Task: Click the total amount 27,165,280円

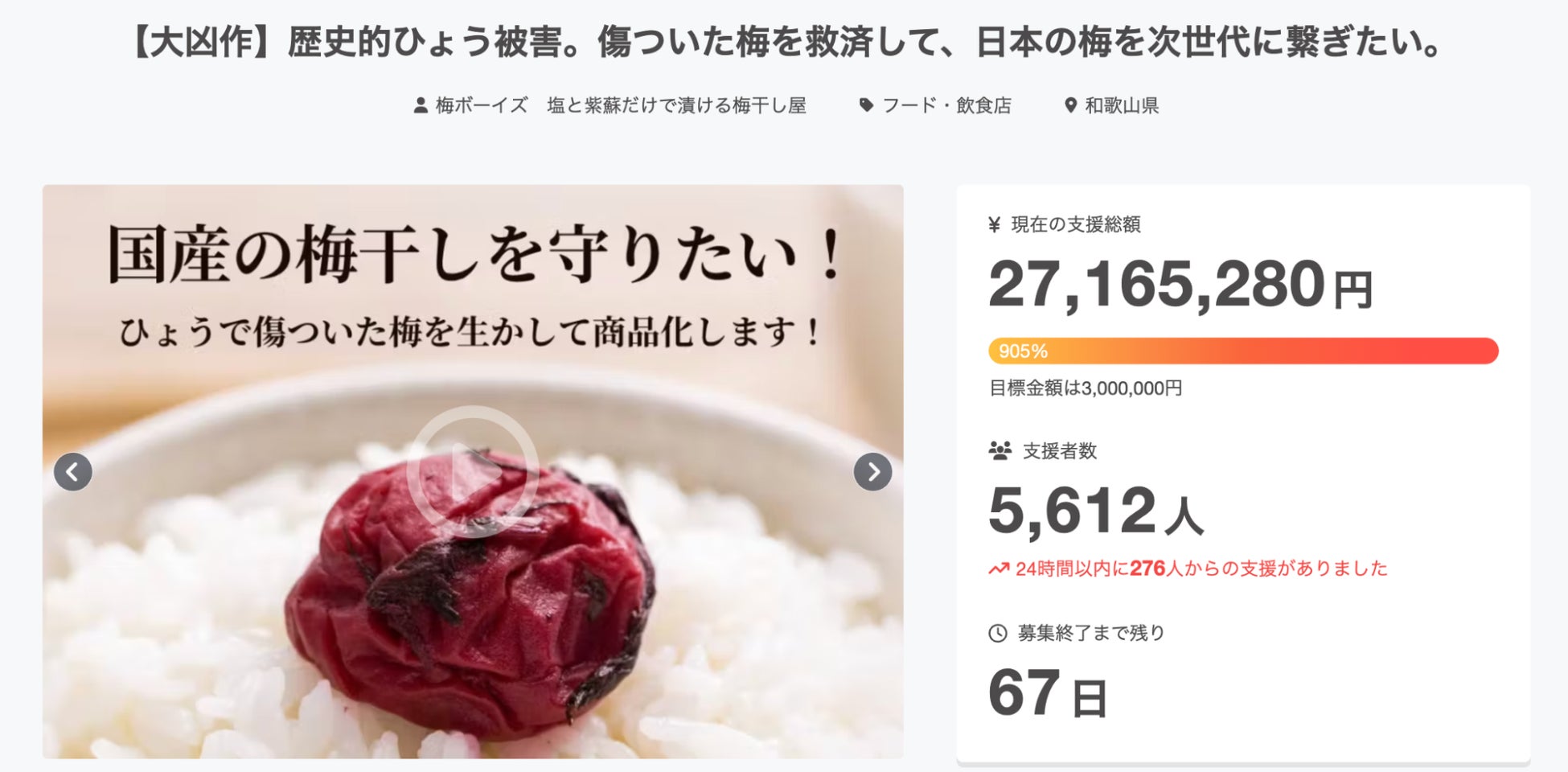Action: click(1180, 285)
